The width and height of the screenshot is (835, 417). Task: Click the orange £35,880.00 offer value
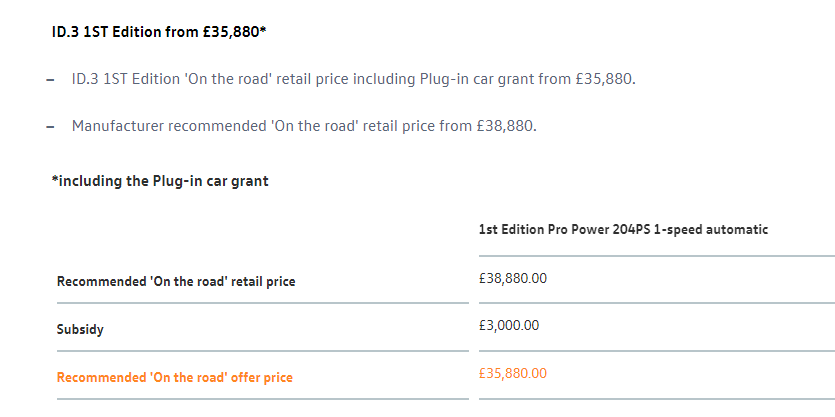point(513,373)
